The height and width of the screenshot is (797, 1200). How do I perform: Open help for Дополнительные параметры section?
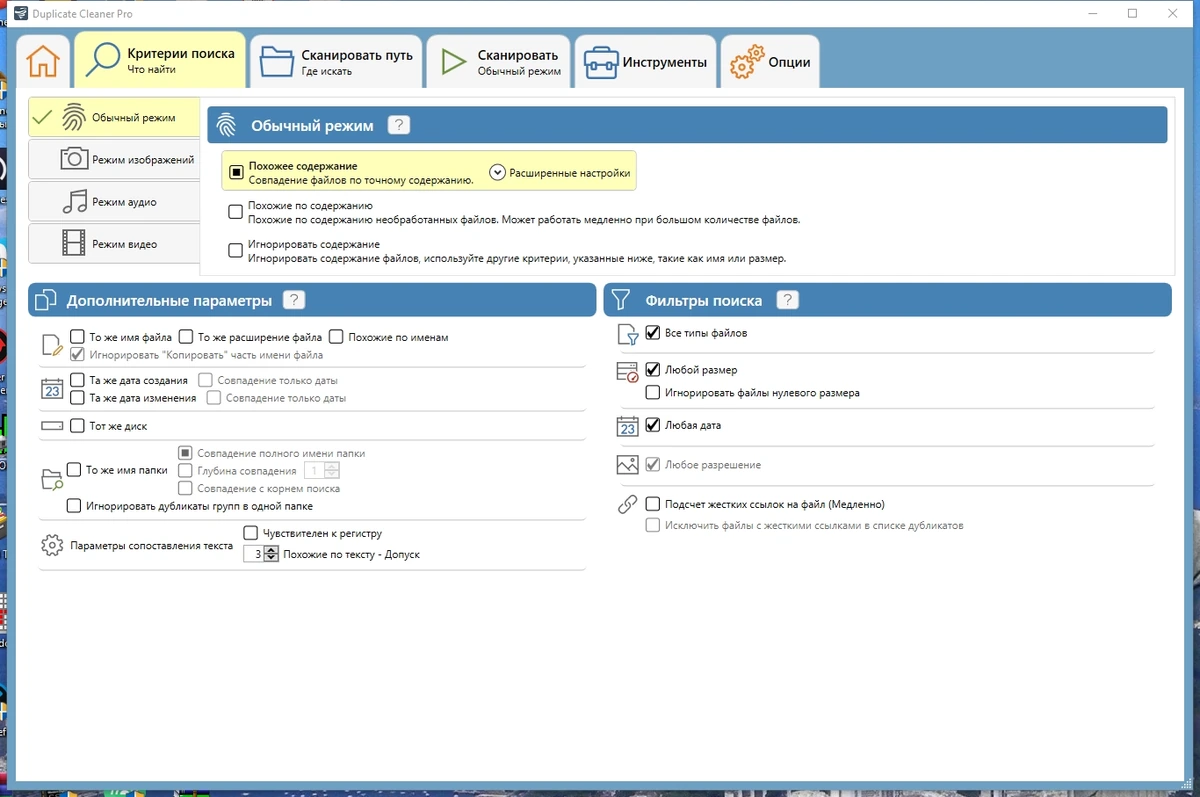[x=294, y=300]
